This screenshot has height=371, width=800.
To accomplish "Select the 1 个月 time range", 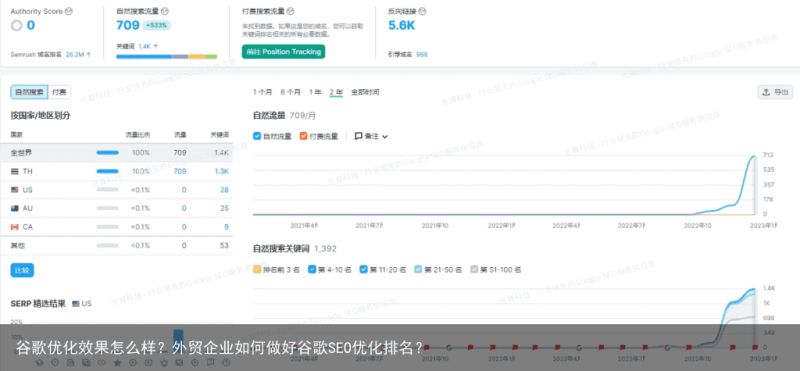I will pos(262,92).
